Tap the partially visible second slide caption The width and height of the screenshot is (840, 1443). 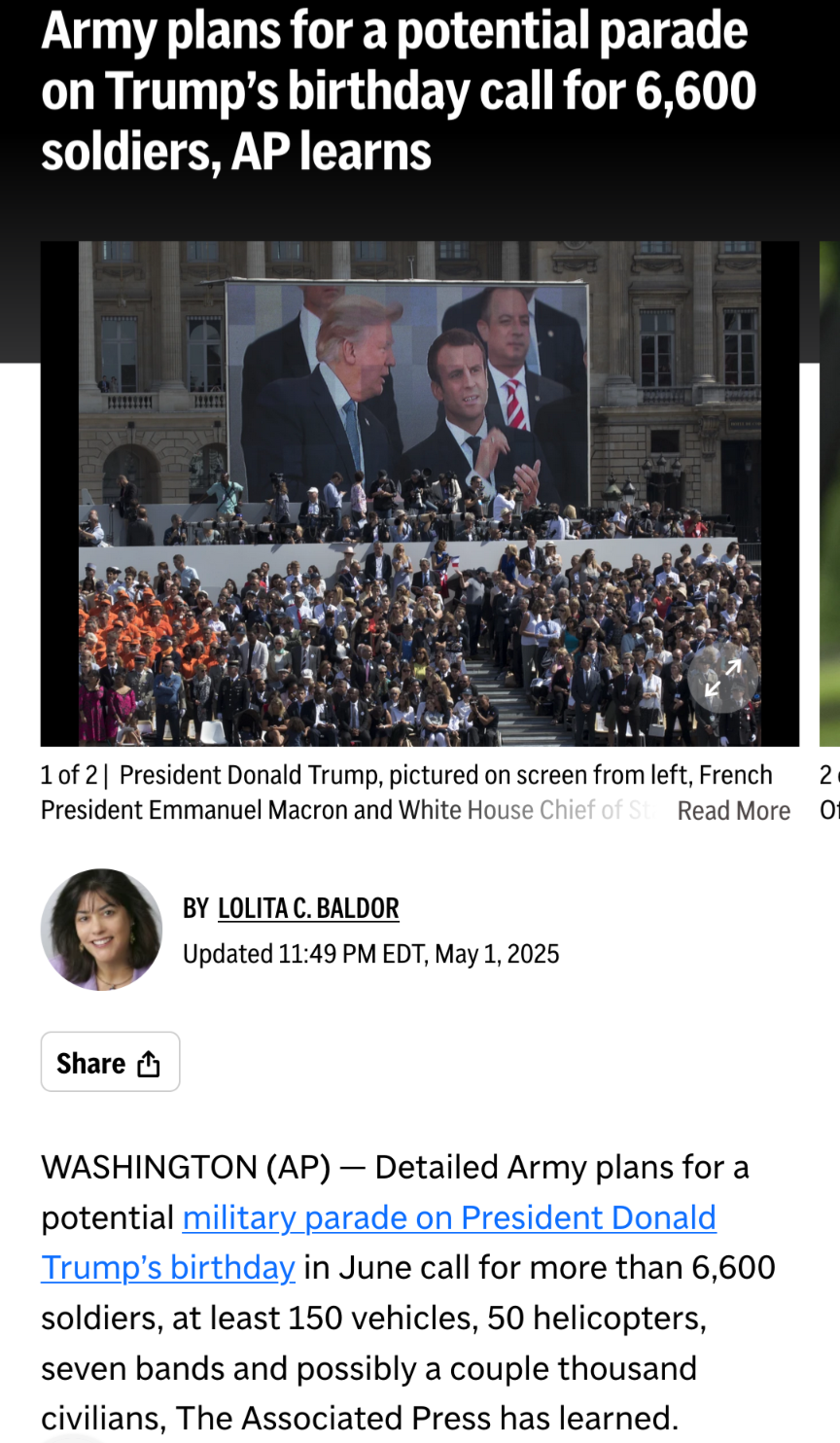829,792
